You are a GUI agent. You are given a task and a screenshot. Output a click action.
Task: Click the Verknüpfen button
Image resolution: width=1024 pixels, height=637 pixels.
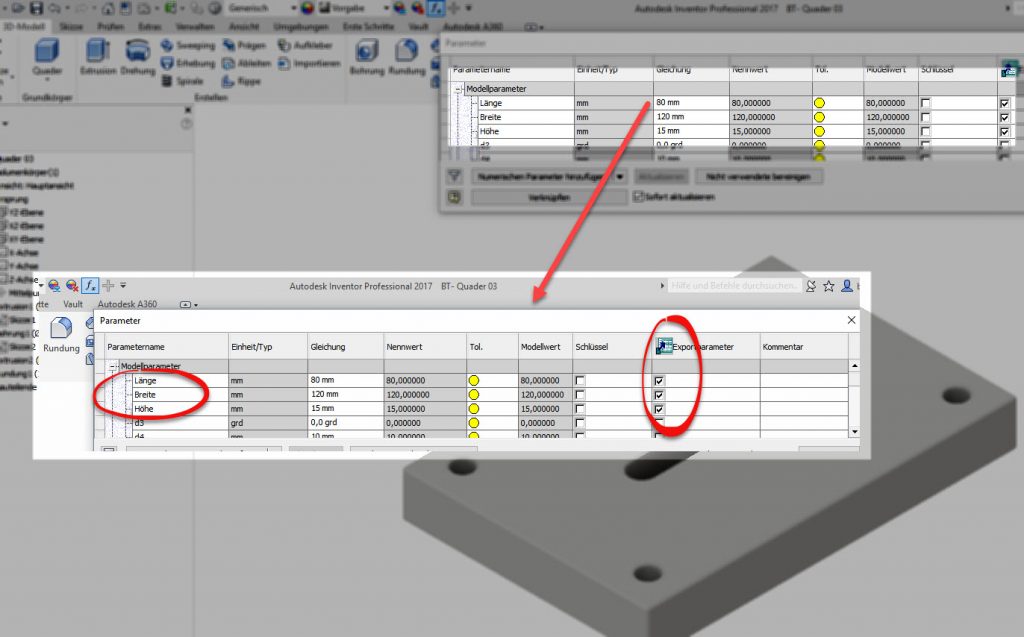point(549,197)
